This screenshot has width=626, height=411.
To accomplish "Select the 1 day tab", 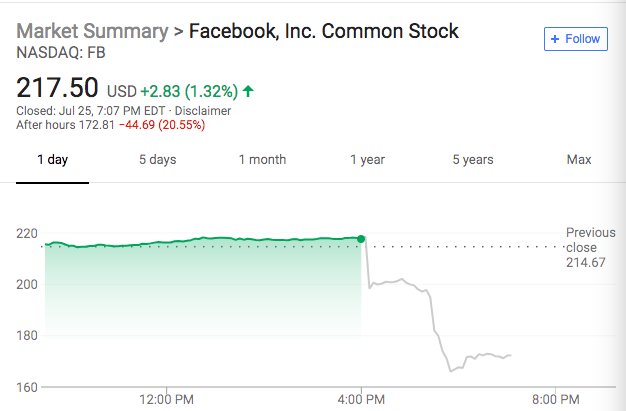I will (52, 160).
